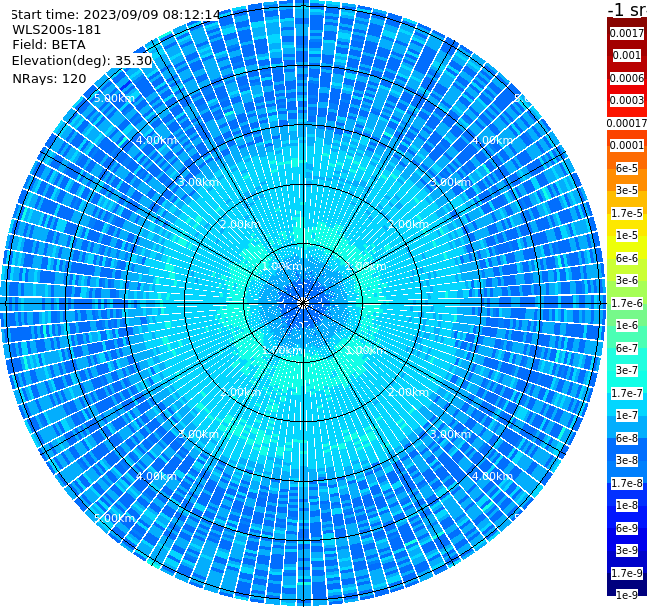Click the upper-left 5.00km range label
647x607 pixels.
pyautogui.click(x=114, y=98)
